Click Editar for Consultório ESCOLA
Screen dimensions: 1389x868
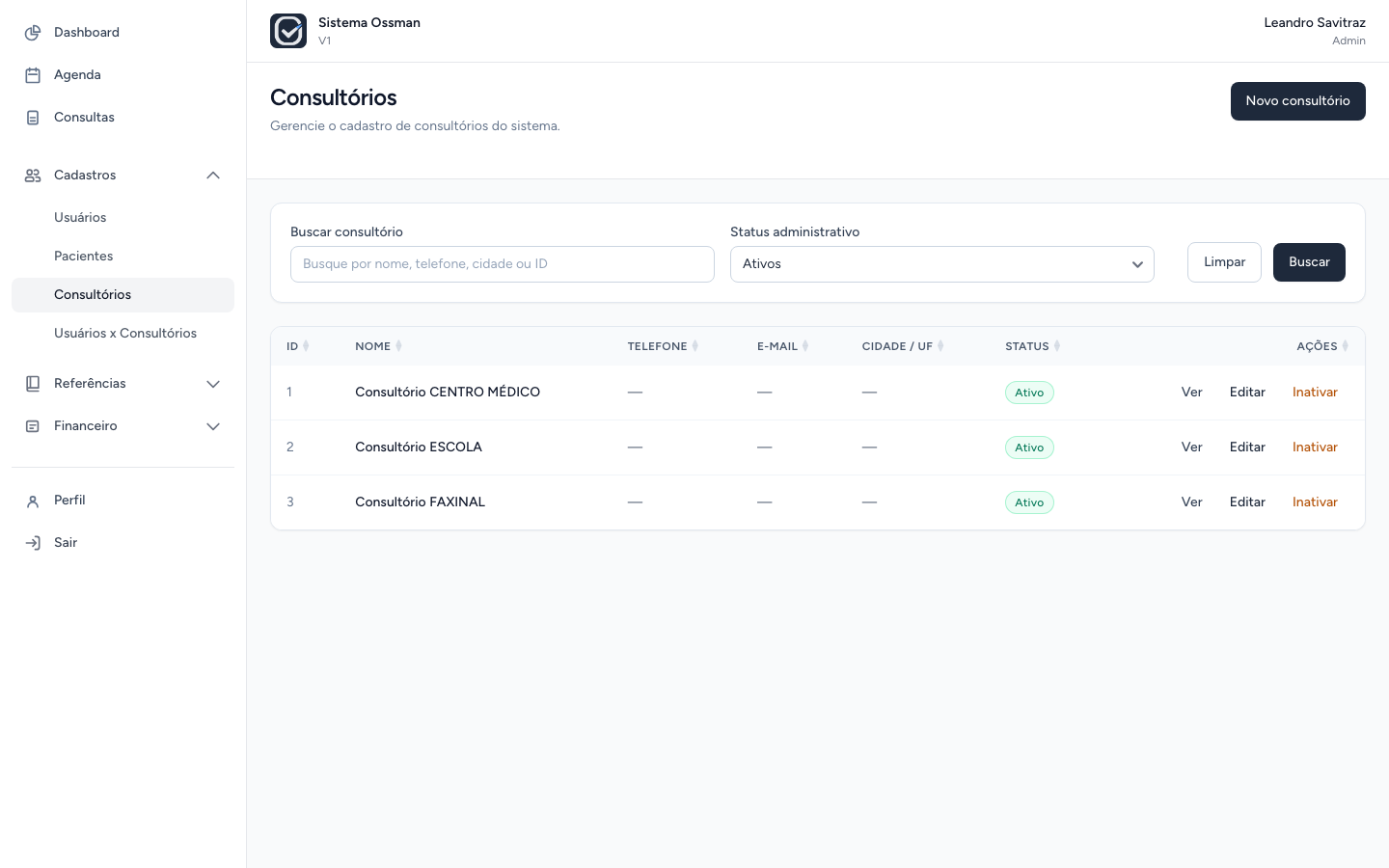pos(1247,448)
